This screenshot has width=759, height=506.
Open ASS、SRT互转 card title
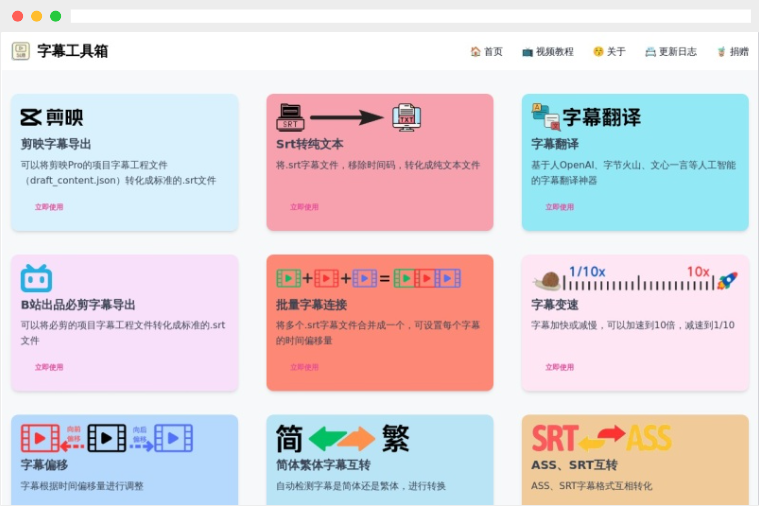click(574, 465)
